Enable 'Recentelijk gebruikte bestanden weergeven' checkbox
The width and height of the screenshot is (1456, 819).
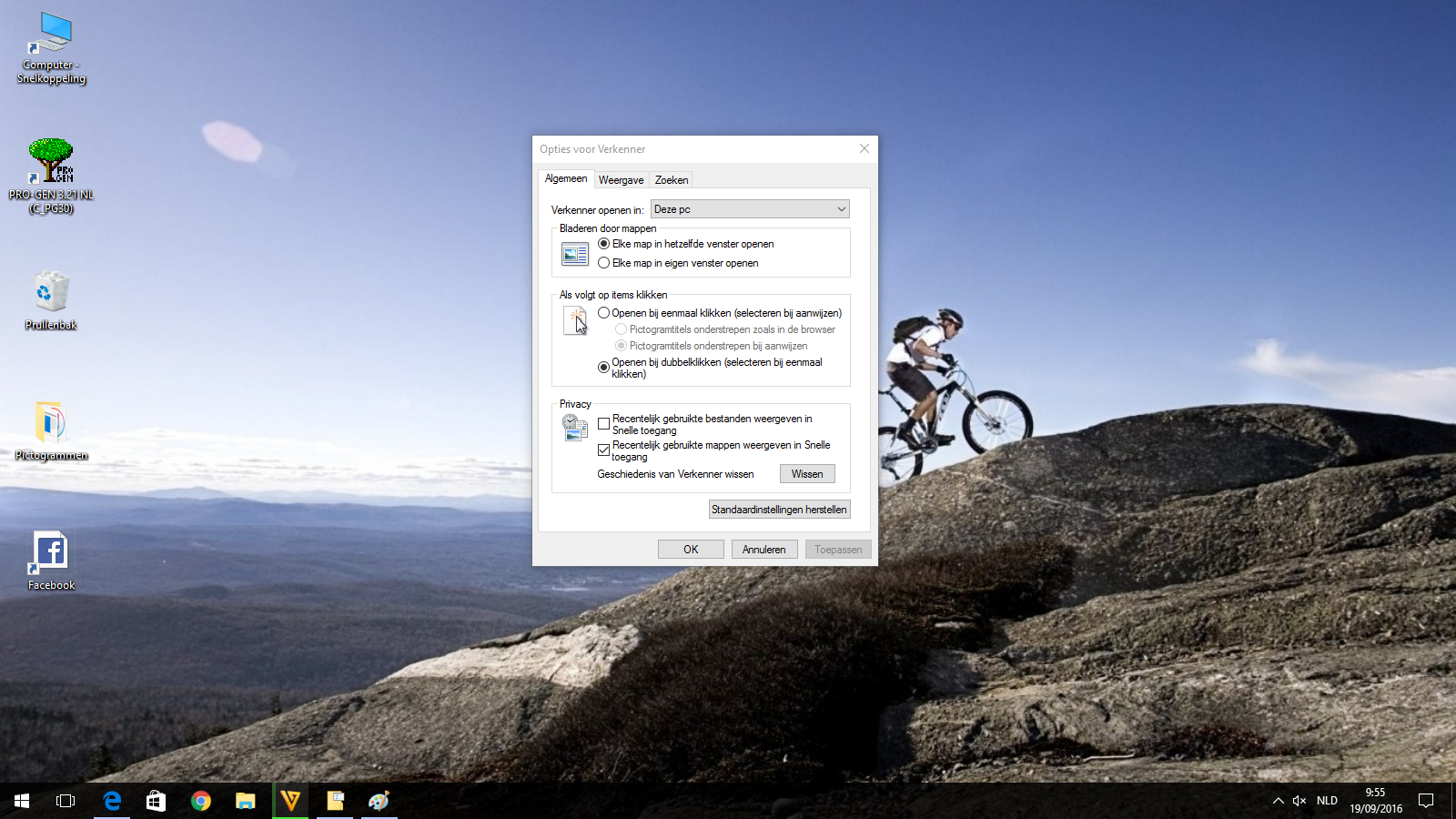pyautogui.click(x=603, y=424)
